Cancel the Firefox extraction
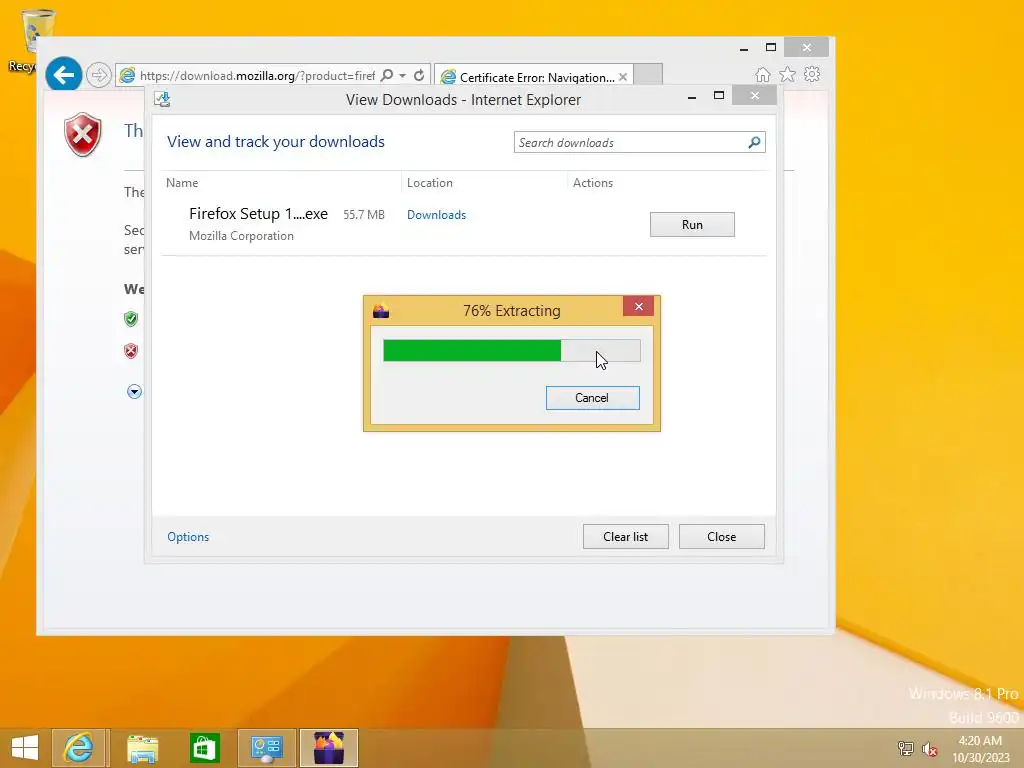This screenshot has width=1024, height=768. point(592,398)
